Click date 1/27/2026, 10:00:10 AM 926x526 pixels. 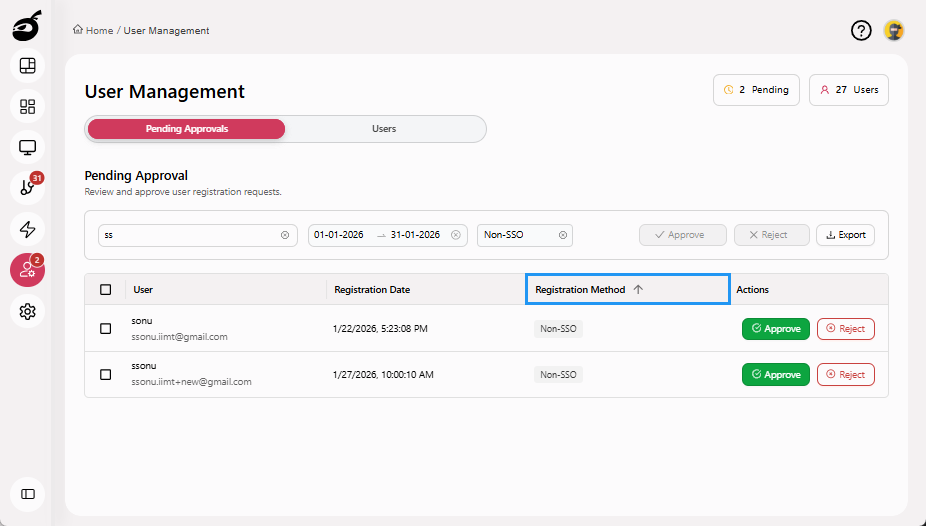point(383,374)
